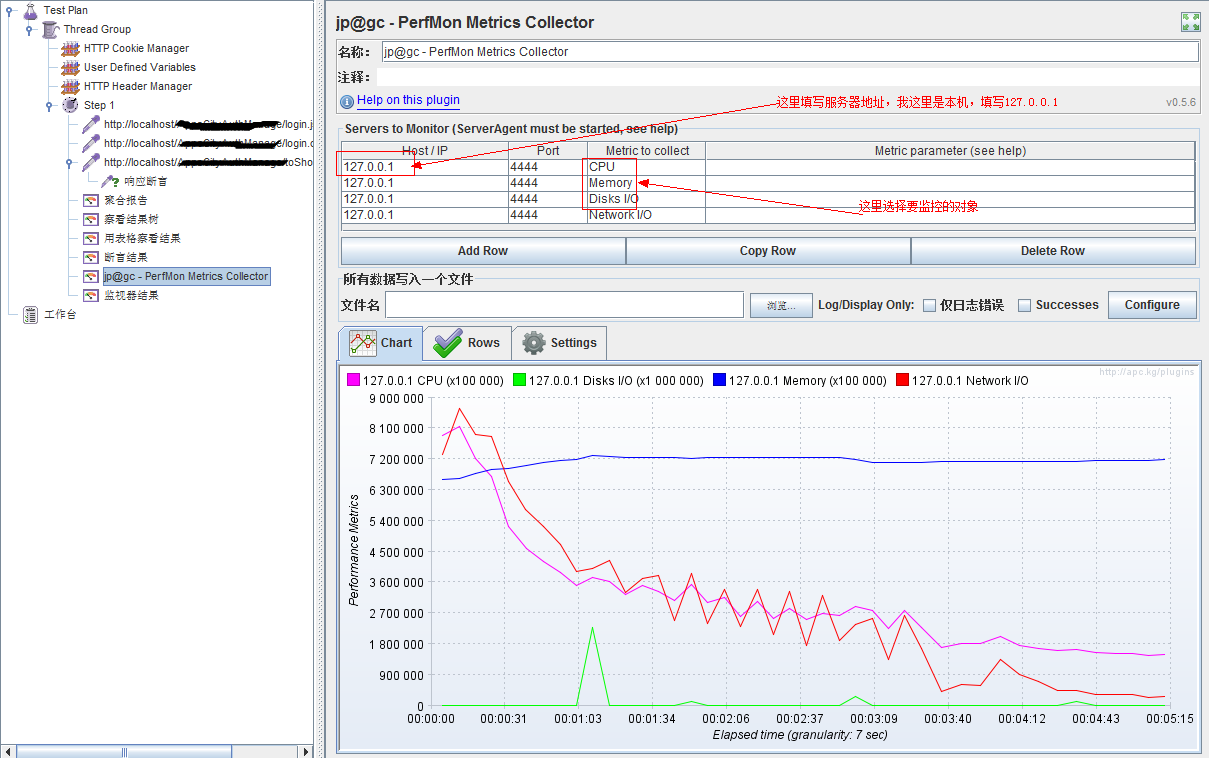
Task: Collapse the Test Plan tree node
Action: (x=10, y=10)
